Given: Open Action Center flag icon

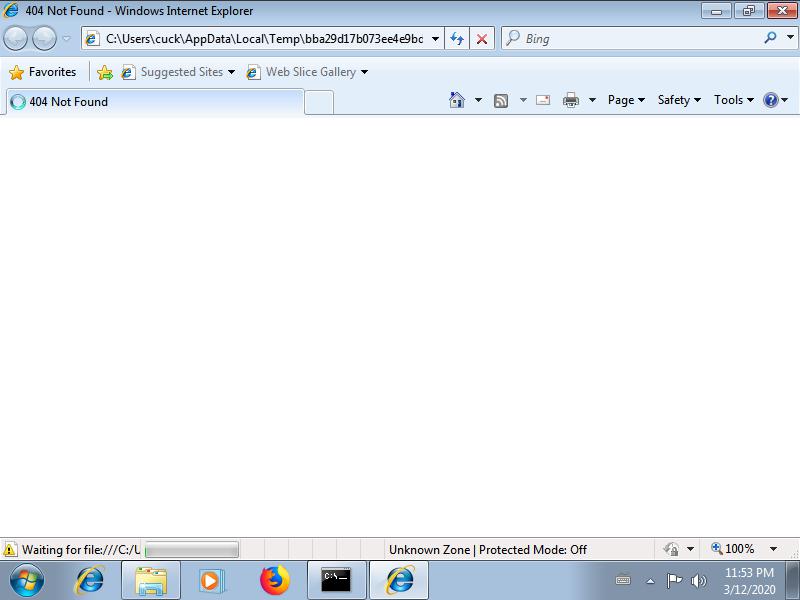Looking at the screenshot, I should (x=674, y=581).
